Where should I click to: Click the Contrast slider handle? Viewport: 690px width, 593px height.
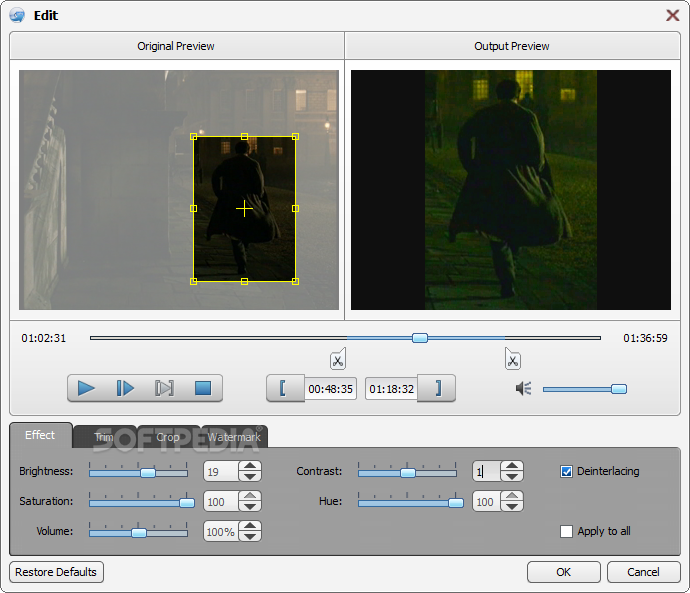(x=408, y=473)
